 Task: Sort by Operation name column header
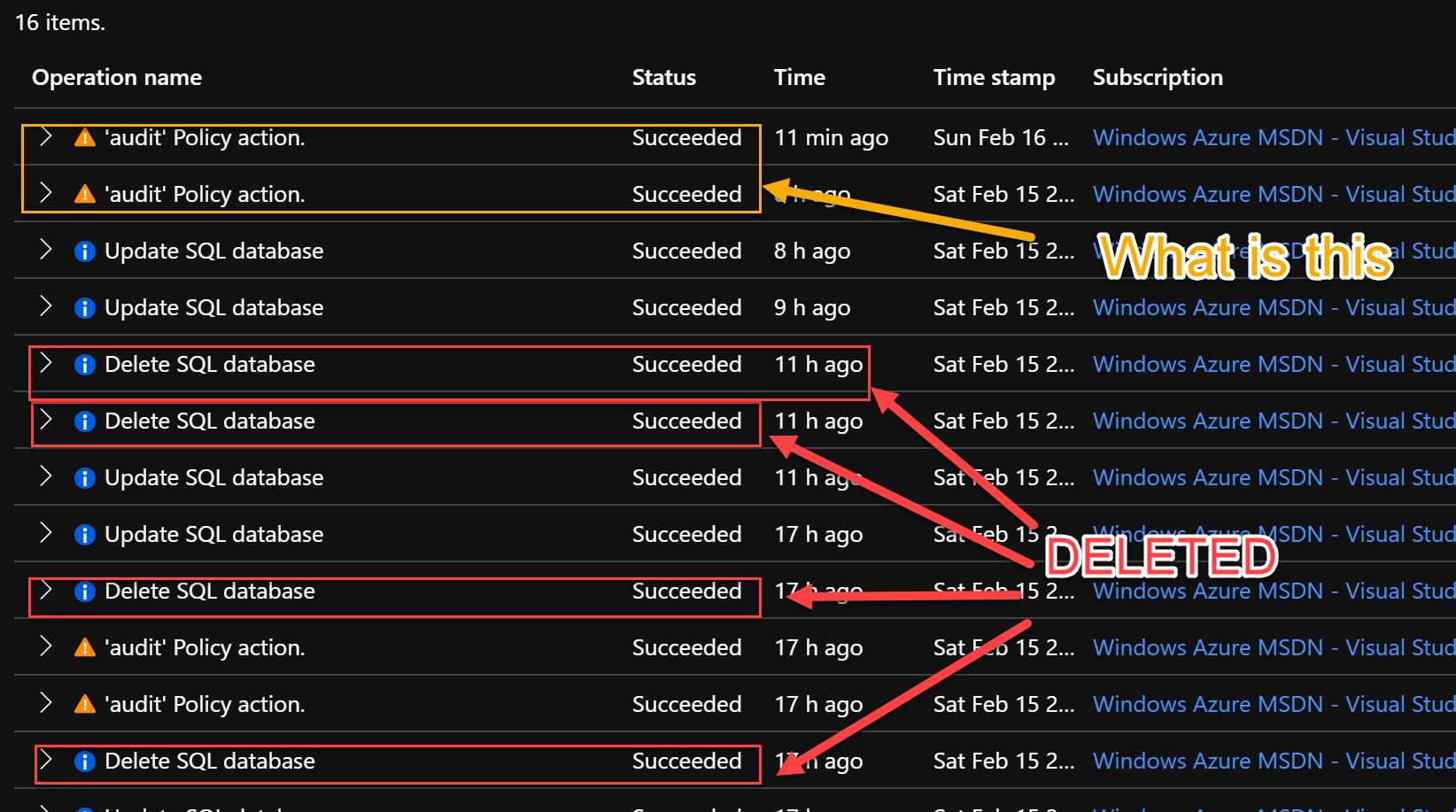[x=117, y=78]
